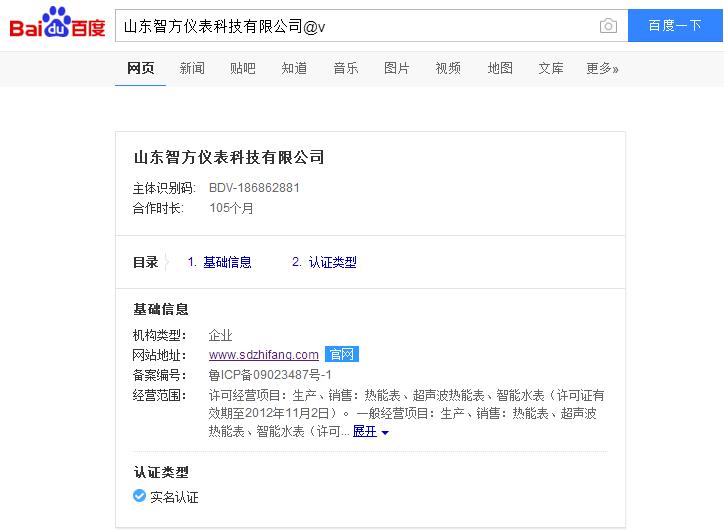
Task: Click the 主体识别码 label
Action: click(x=164, y=188)
